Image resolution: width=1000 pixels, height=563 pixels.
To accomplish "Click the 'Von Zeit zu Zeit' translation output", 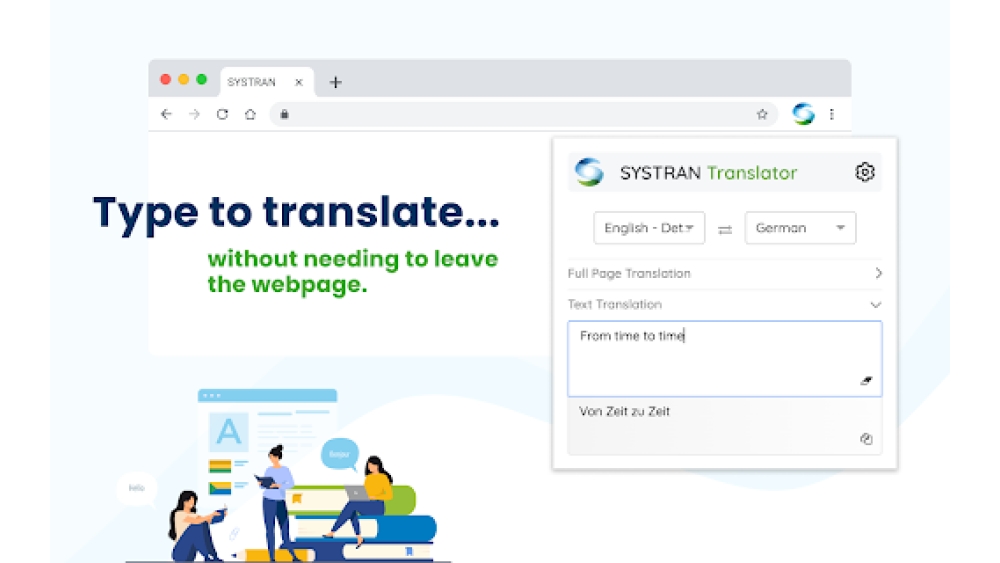I will pyautogui.click(x=724, y=426).
